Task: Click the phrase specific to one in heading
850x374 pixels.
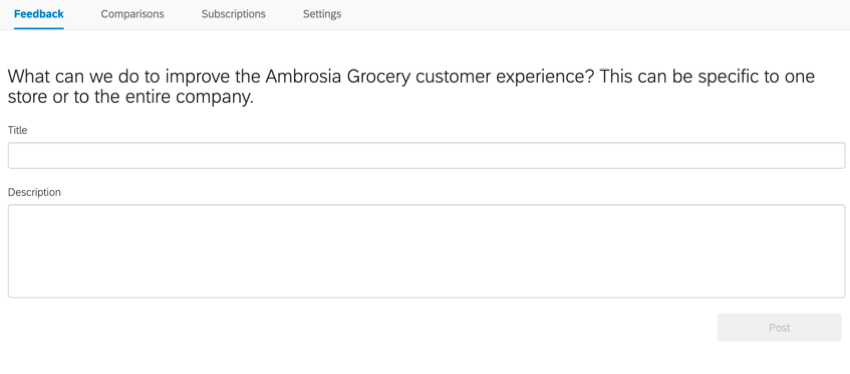Action: tap(756, 77)
